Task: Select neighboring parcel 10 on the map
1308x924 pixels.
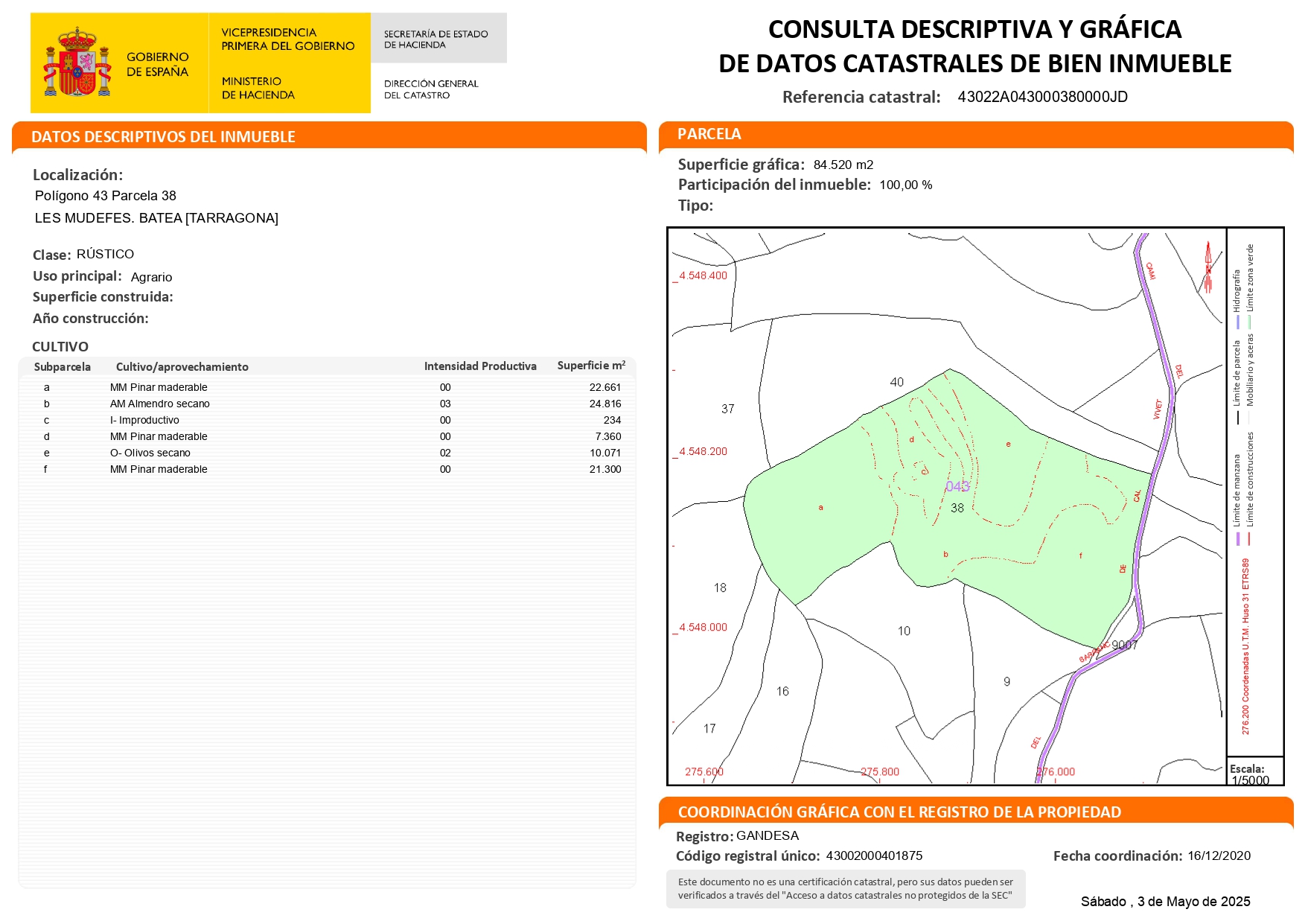Action: coord(904,631)
